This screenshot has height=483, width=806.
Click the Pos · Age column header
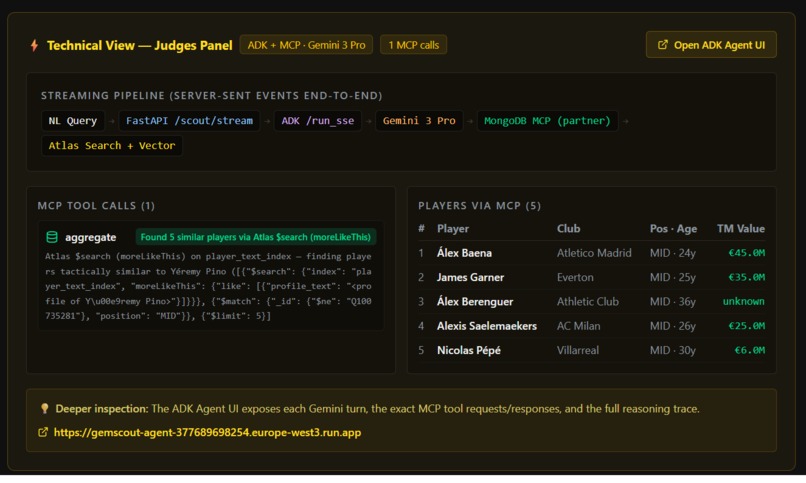pyautogui.click(x=673, y=229)
